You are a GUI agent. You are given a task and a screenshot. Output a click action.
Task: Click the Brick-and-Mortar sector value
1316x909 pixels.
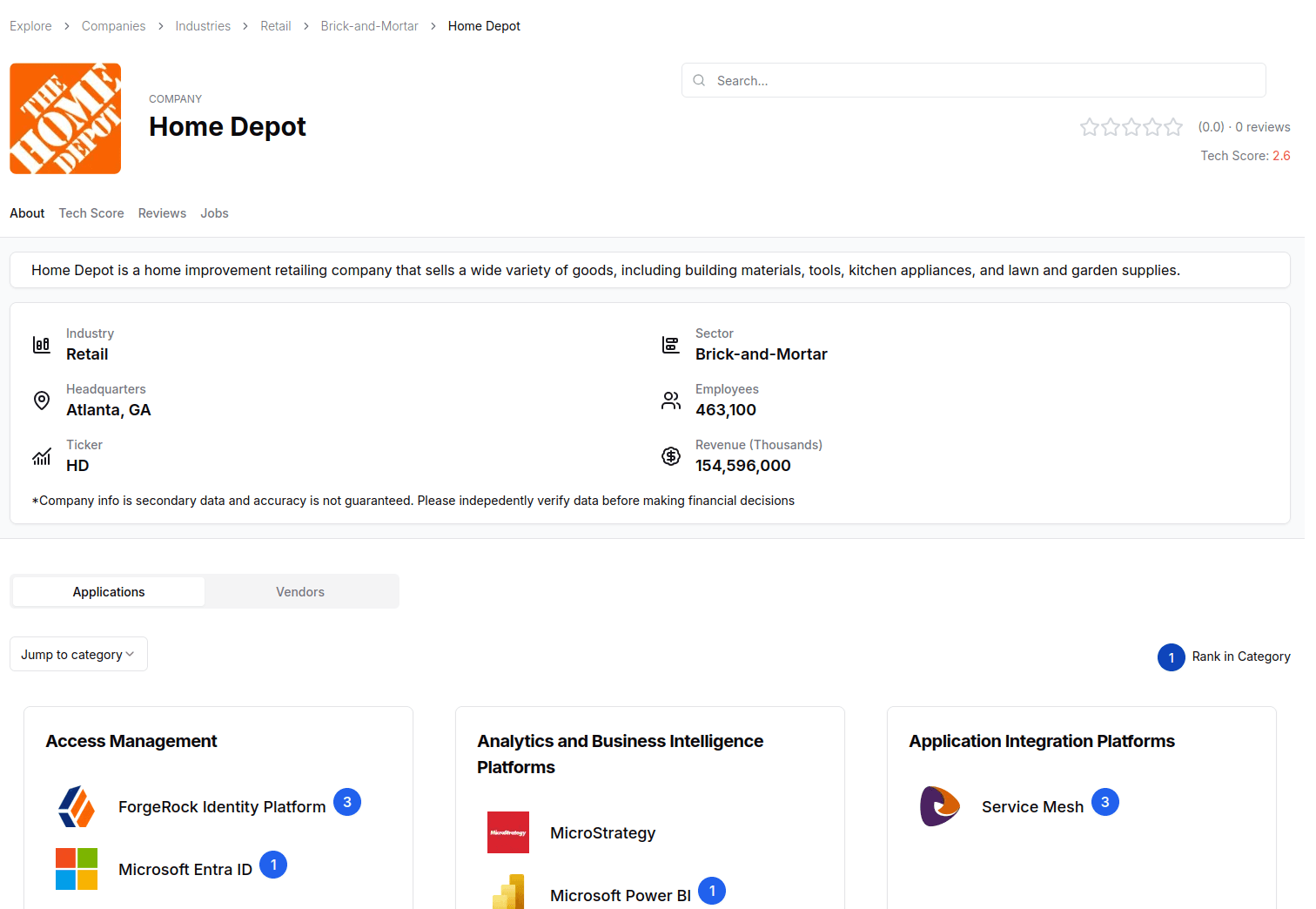pyautogui.click(x=762, y=354)
